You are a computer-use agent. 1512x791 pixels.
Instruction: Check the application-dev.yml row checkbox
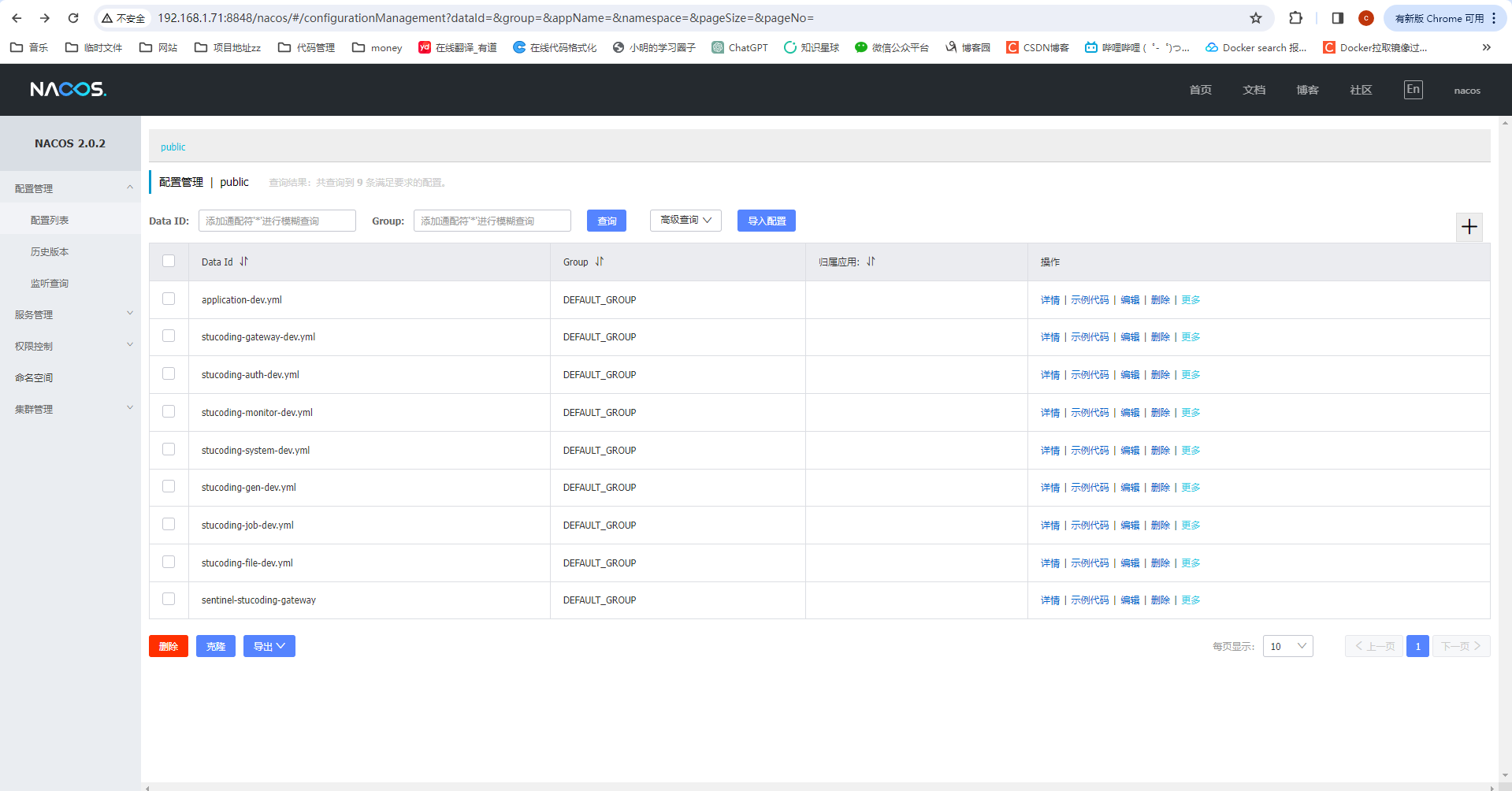(x=169, y=299)
